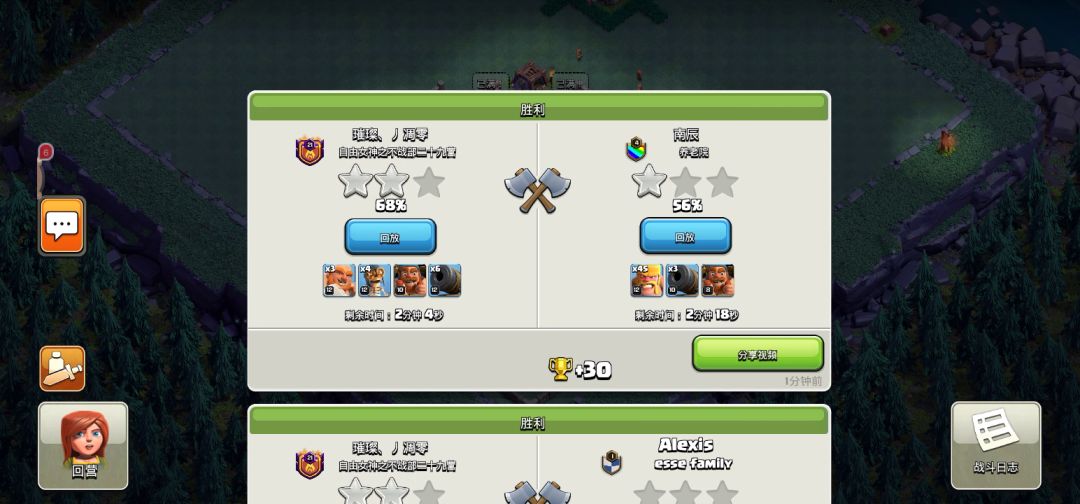The height and width of the screenshot is (504, 1080).
Task: Open Alexis player profile in second log
Action: pyautogui.click(x=685, y=445)
